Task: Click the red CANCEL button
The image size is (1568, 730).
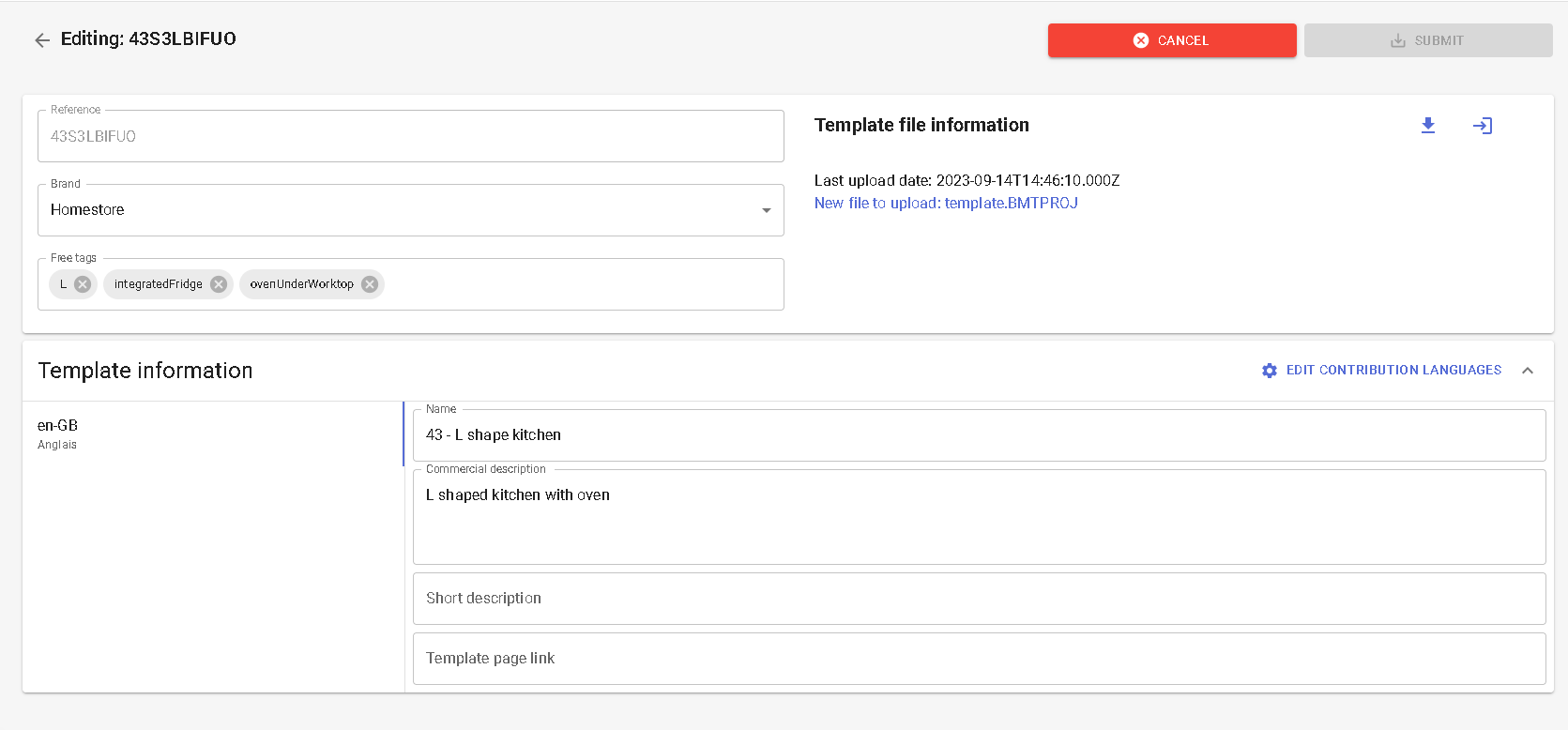Action: [1172, 40]
